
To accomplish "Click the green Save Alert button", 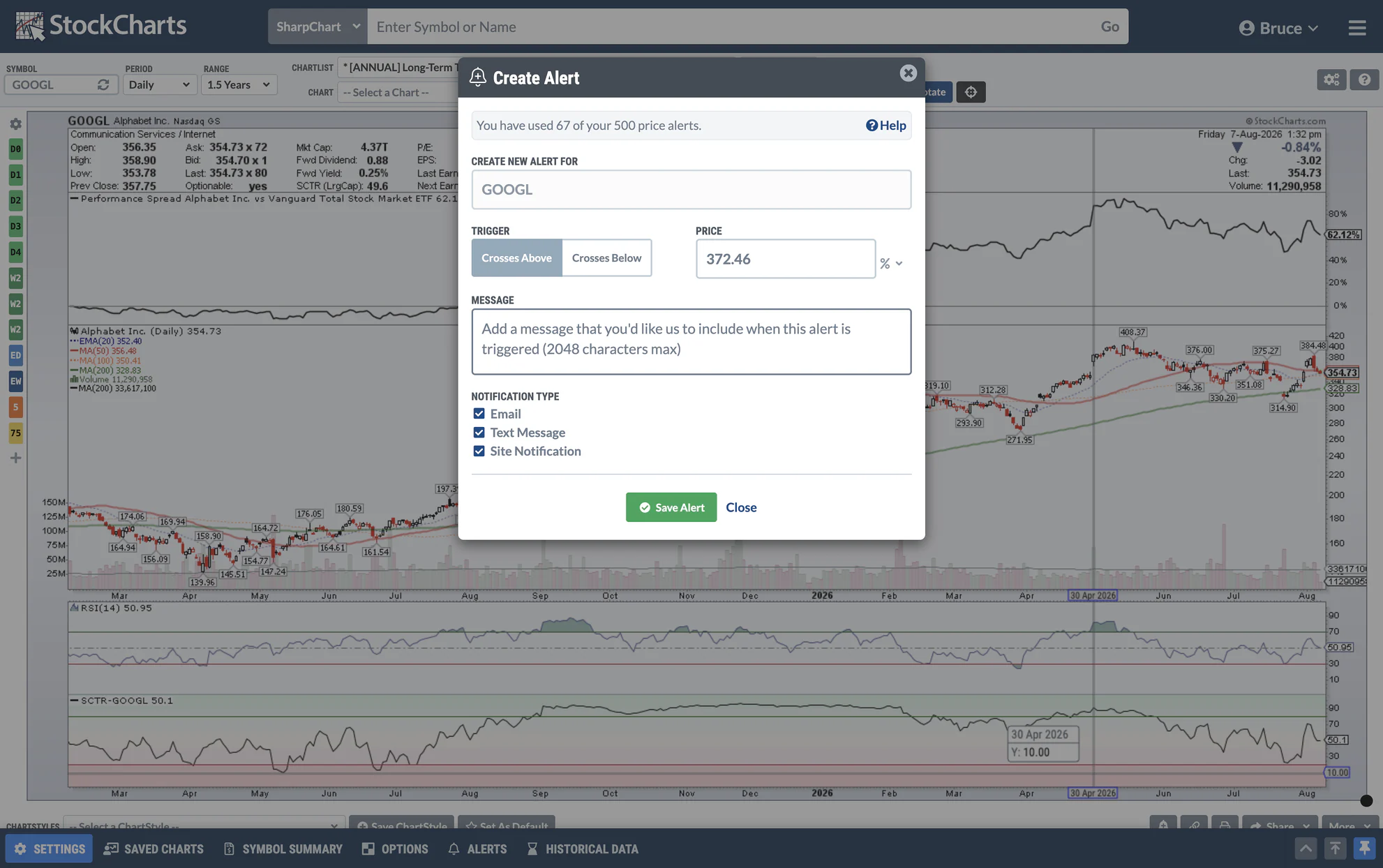I will click(x=671, y=507).
